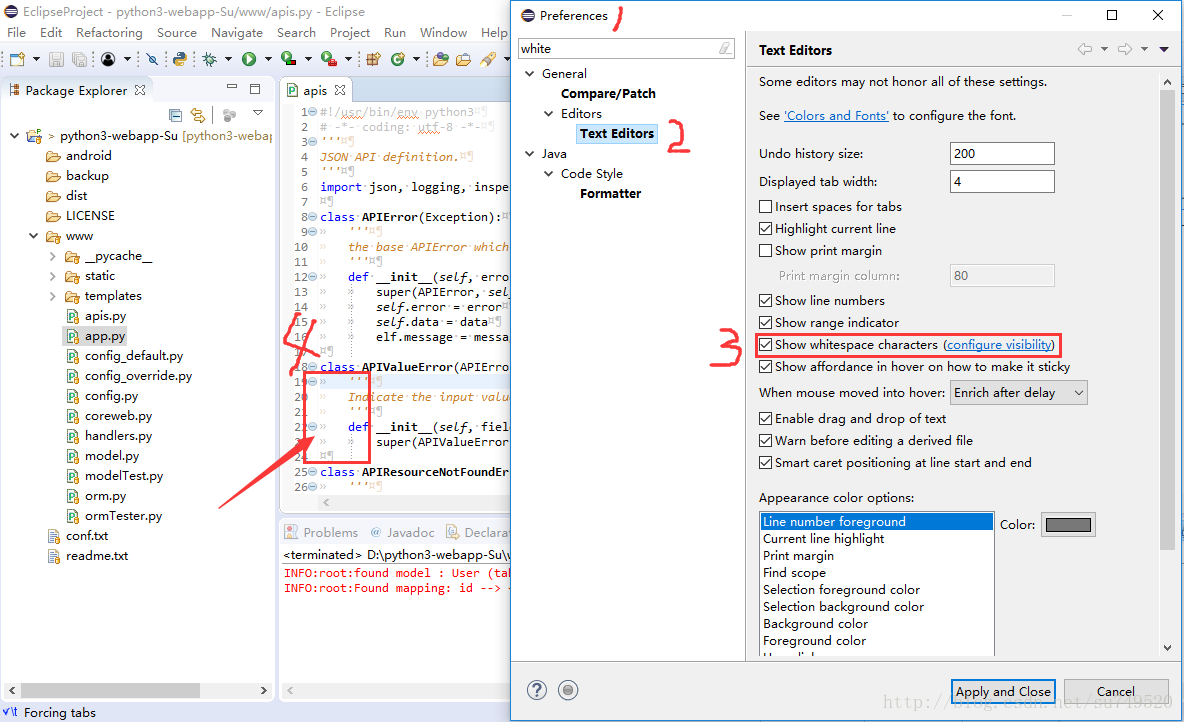Toggle Show whitespace characters checkbox
Screen dimensions: 1184x722
pyautogui.click(x=766, y=344)
